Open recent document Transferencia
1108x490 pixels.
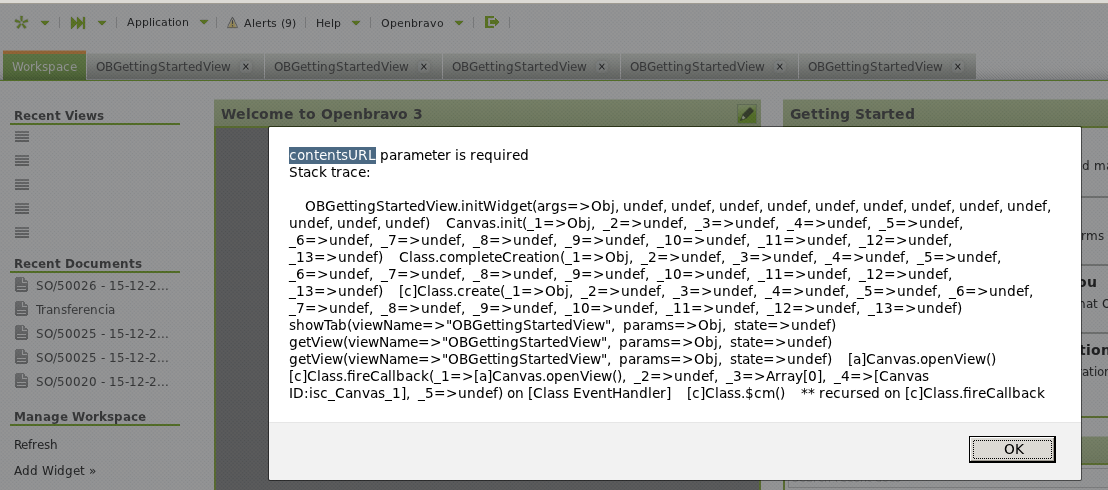click(75, 310)
